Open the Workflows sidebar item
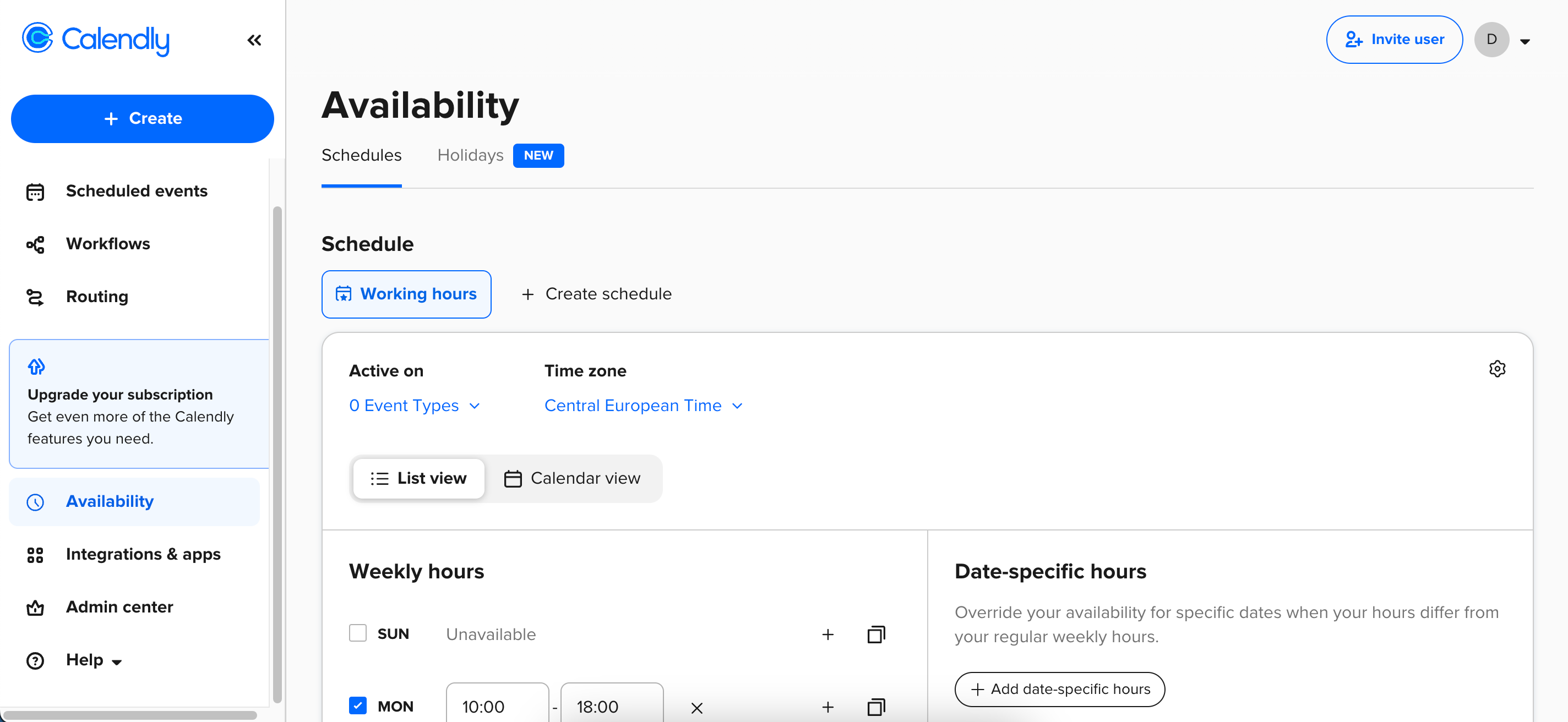This screenshot has width=1568, height=722. tap(108, 244)
